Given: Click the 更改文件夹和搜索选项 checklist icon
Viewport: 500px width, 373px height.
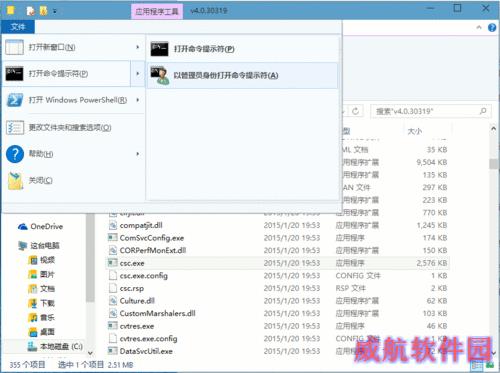Looking at the screenshot, I should 15,127.
